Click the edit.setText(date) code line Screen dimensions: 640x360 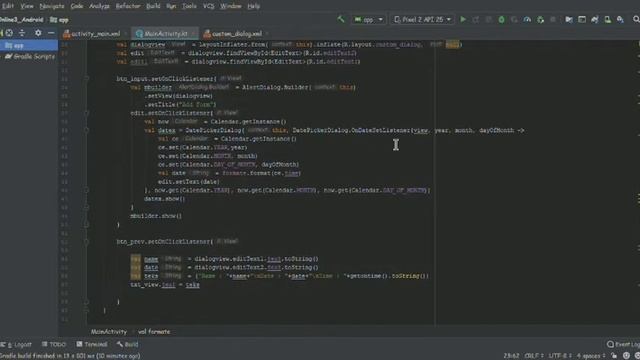point(189,182)
